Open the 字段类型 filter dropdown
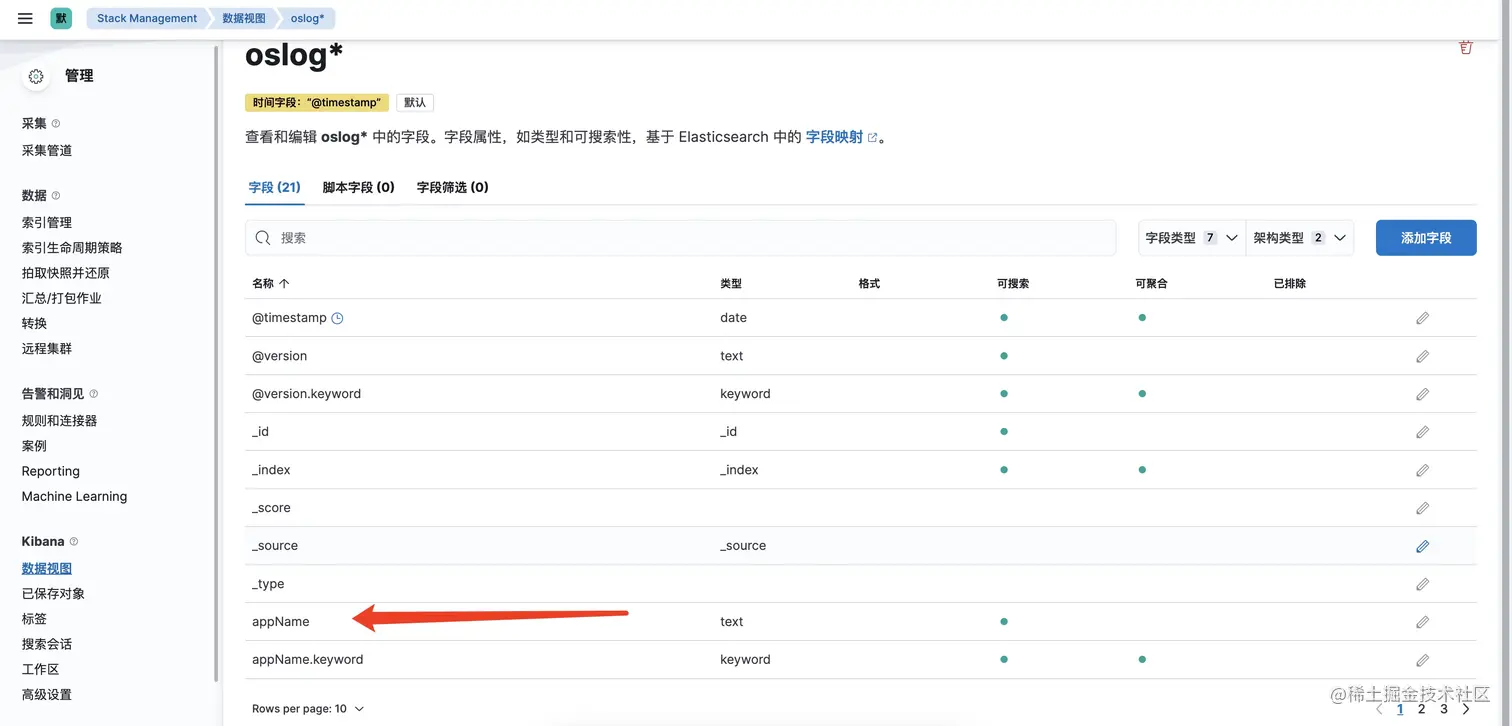 click(x=1192, y=238)
